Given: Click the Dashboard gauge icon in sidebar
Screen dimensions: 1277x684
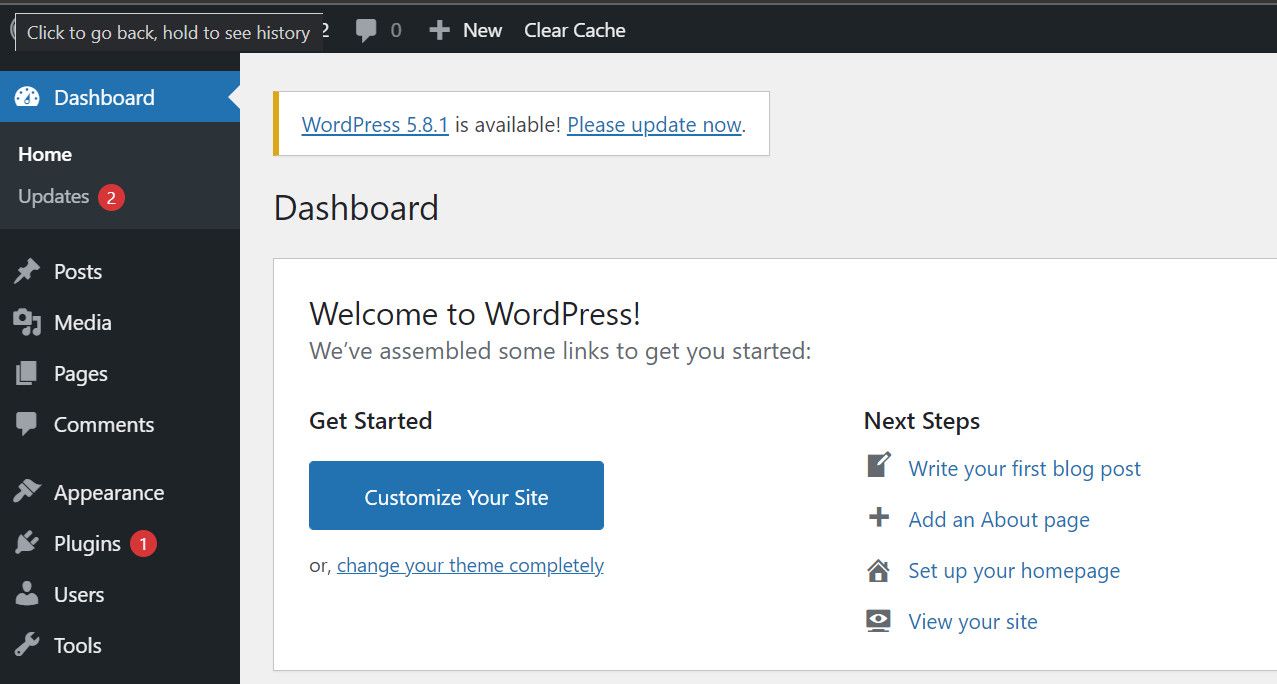Looking at the screenshot, I should (27, 97).
